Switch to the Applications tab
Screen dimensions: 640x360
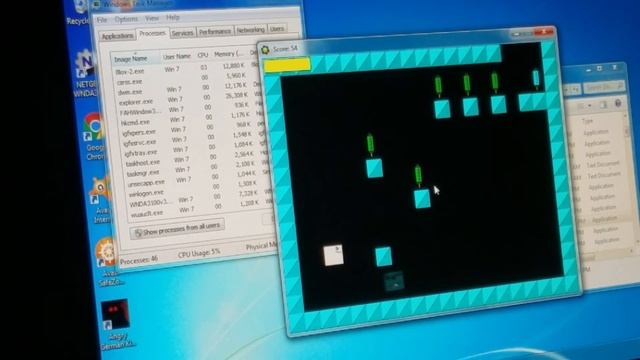[x=117, y=36]
